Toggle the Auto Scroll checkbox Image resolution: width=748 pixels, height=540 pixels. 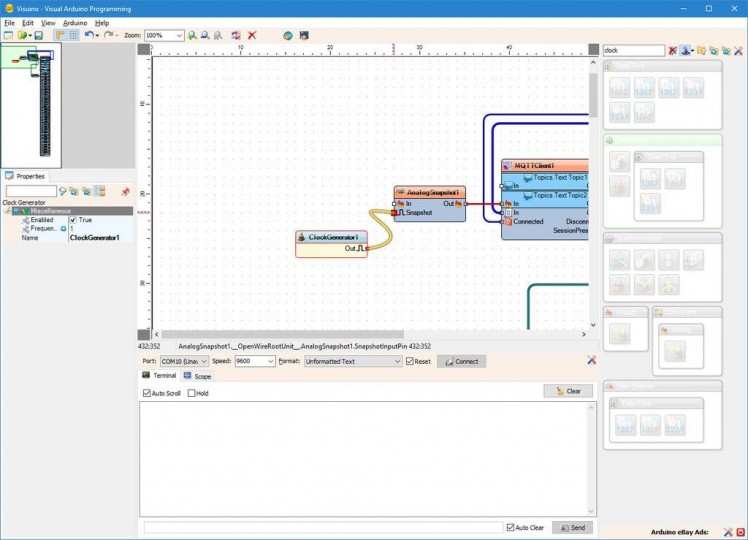[x=147, y=393]
